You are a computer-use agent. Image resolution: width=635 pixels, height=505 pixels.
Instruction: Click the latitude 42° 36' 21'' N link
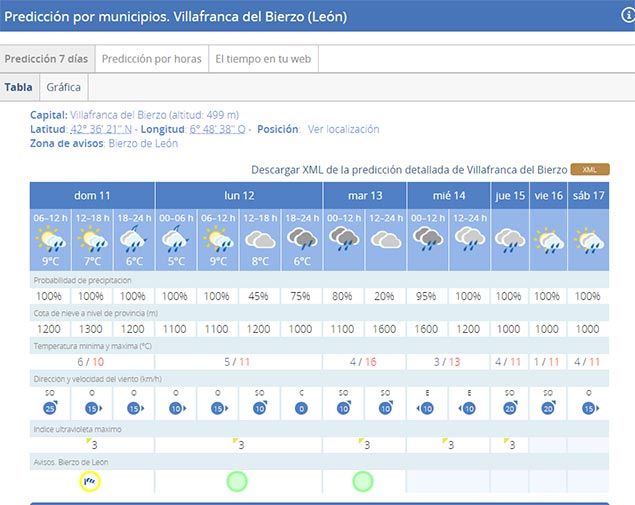(103, 129)
